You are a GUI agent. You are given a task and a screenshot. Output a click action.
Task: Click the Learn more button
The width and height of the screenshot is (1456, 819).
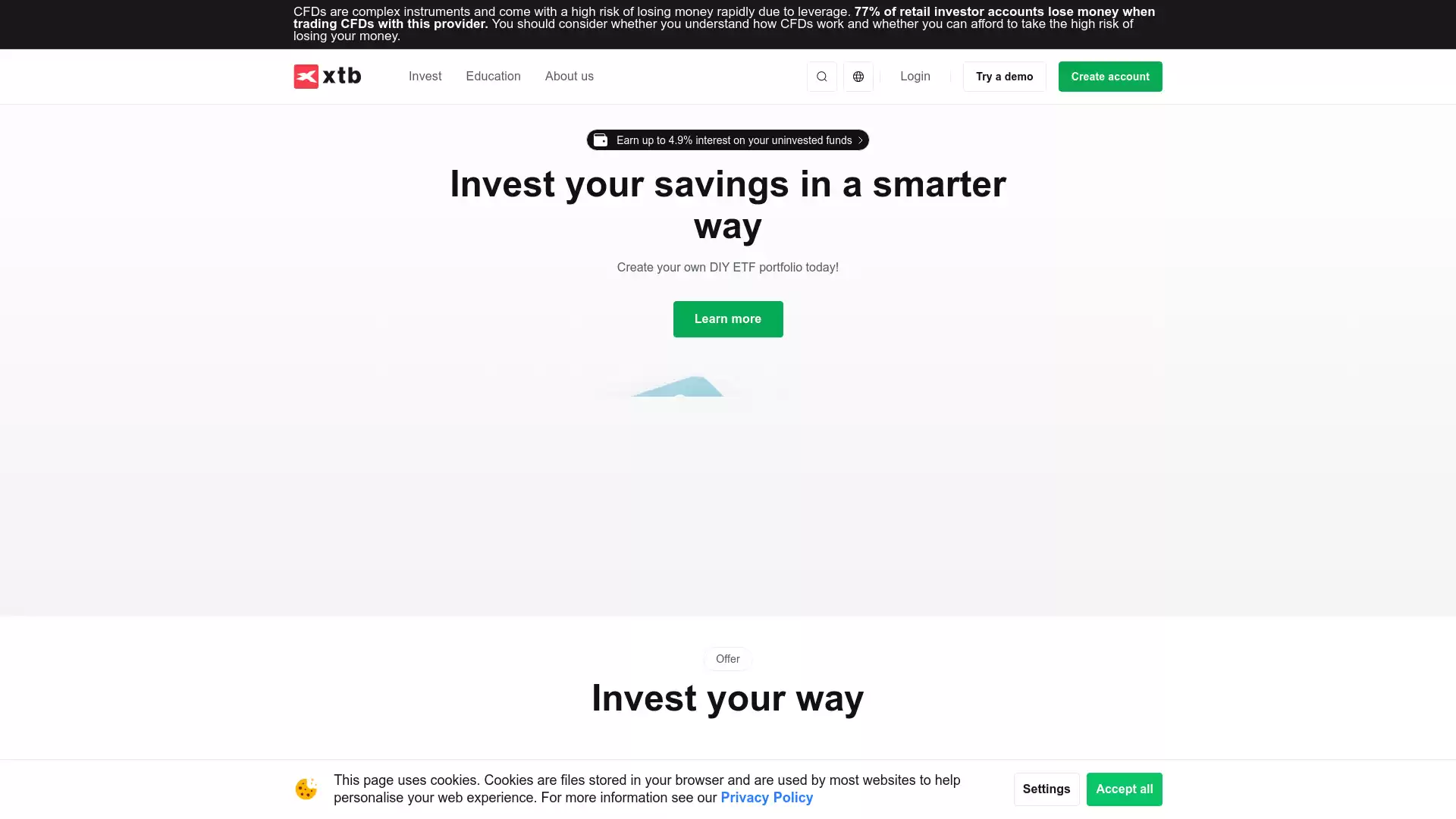[x=728, y=318]
